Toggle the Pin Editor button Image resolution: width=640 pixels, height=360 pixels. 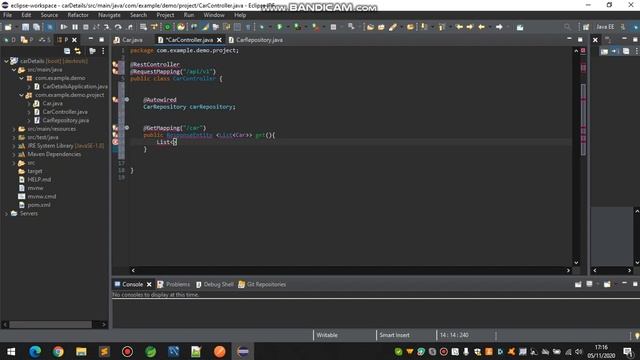[x=520, y=27]
